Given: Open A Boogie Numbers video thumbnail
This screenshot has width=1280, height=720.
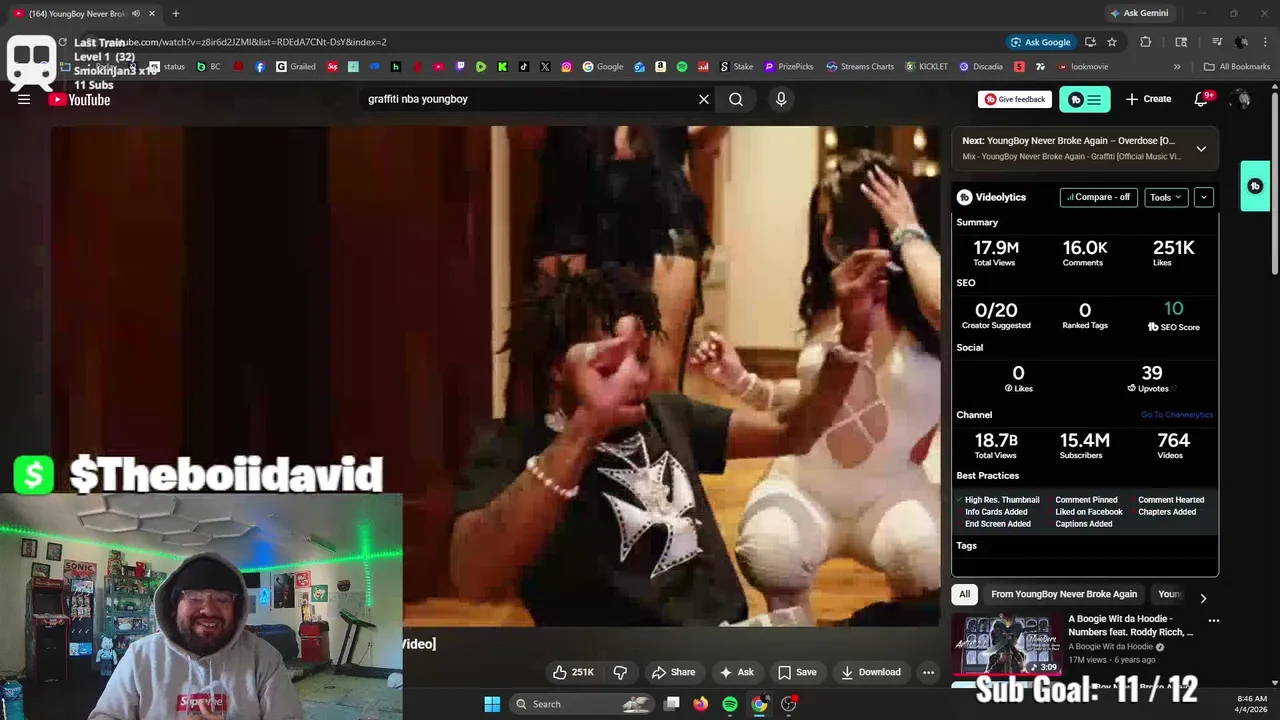Looking at the screenshot, I should tap(1006, 644).
